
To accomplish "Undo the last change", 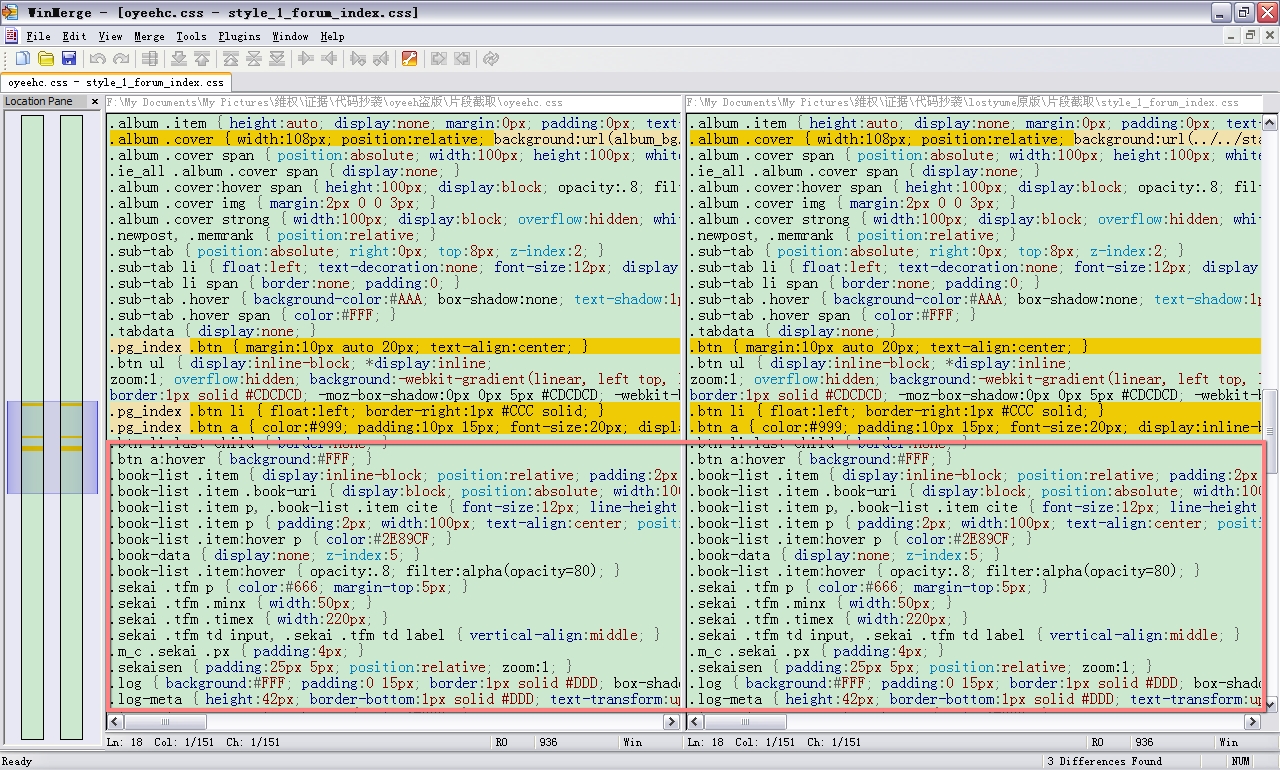I will 98,59.
